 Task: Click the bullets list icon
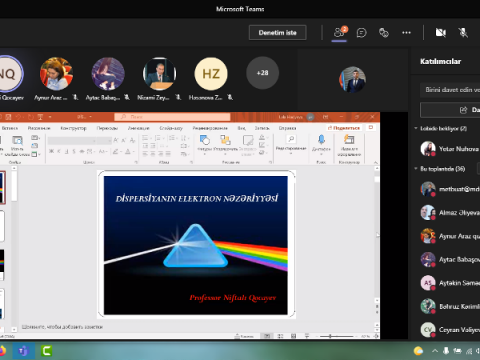coord(146,138)
